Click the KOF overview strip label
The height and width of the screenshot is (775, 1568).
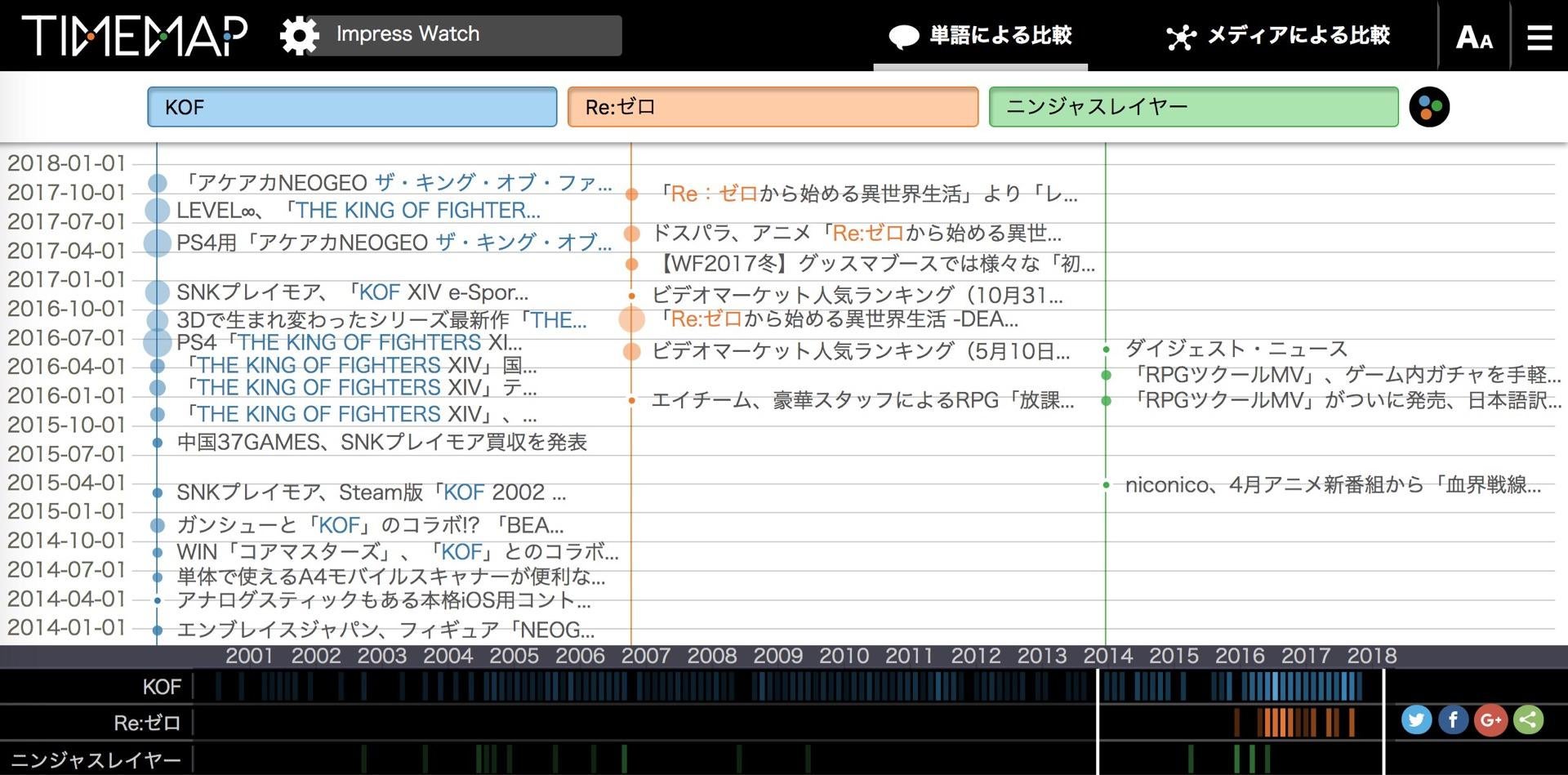[x=161, y=687]
